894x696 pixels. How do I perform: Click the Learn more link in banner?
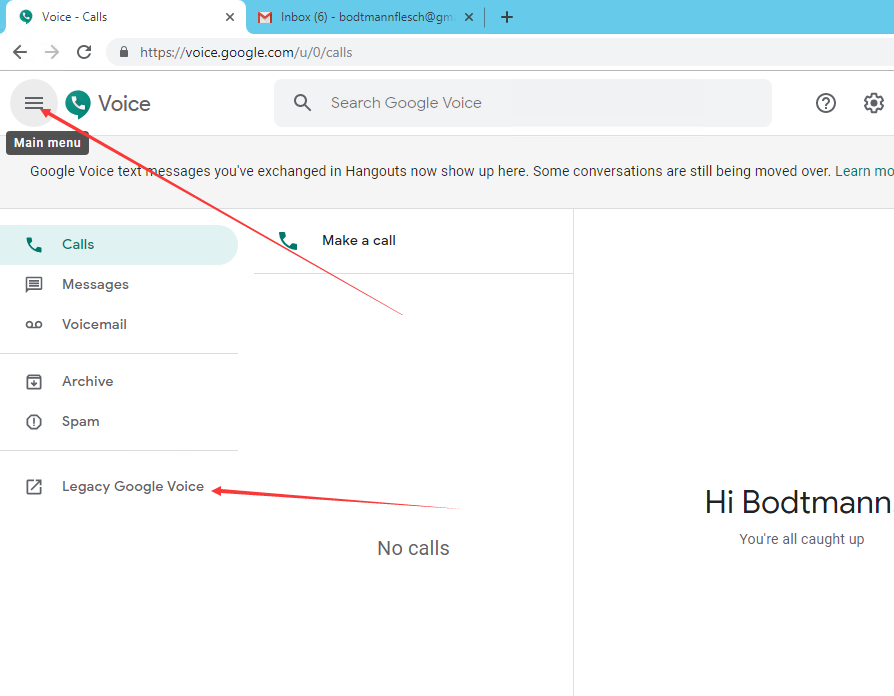(864, 171)
